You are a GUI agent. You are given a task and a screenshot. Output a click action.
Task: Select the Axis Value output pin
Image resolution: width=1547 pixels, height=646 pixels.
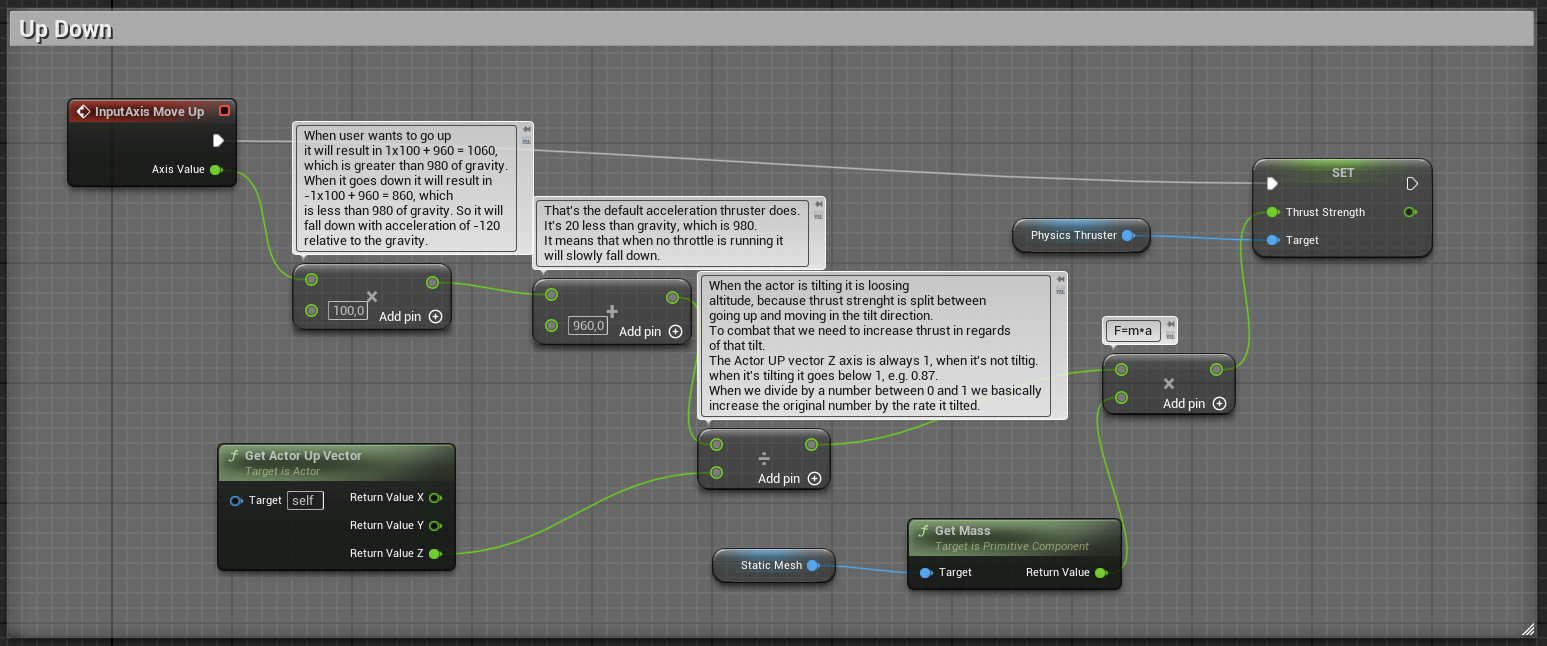click(215, 170)
